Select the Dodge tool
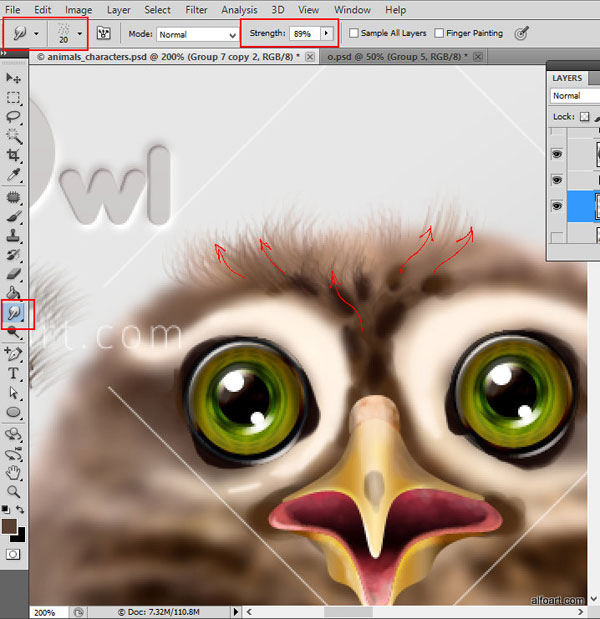The height and width of the screenshot is (619, 600). point(13,332)
